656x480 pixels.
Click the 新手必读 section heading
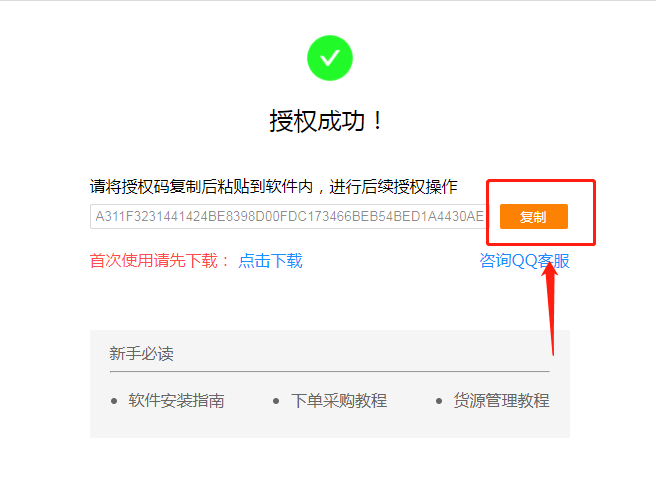coord(141,354)
